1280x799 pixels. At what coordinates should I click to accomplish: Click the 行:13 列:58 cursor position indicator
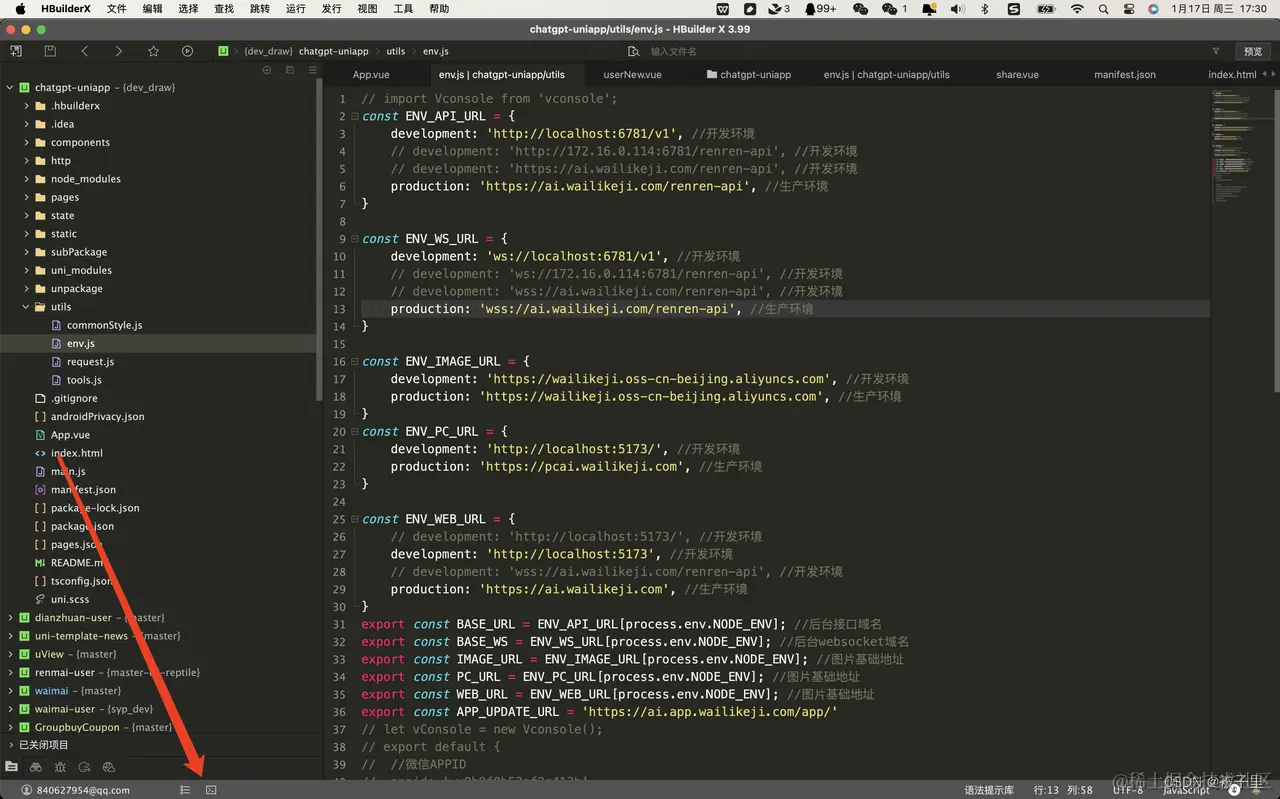(1063, 790)
